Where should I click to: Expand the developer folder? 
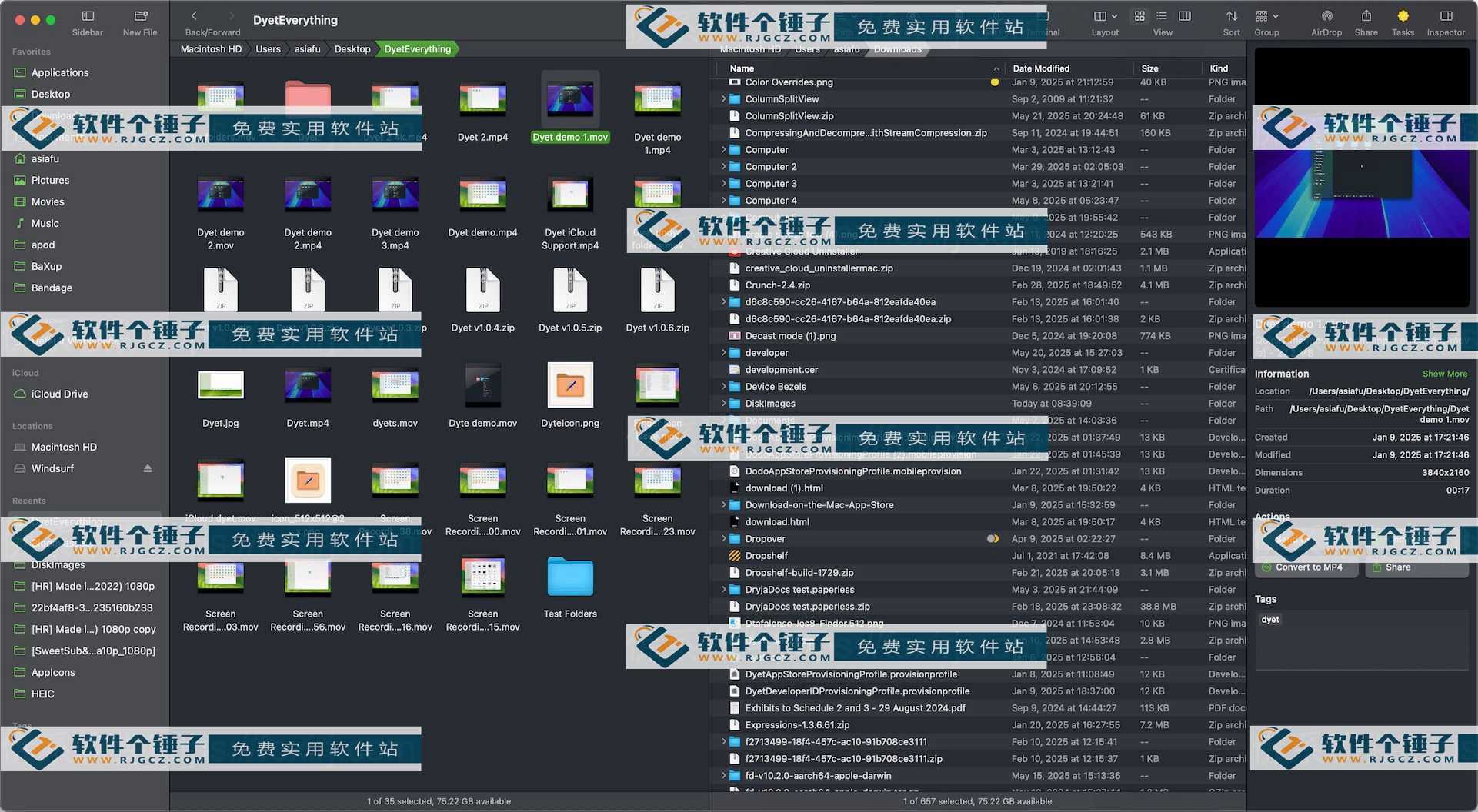coord(723,352)
